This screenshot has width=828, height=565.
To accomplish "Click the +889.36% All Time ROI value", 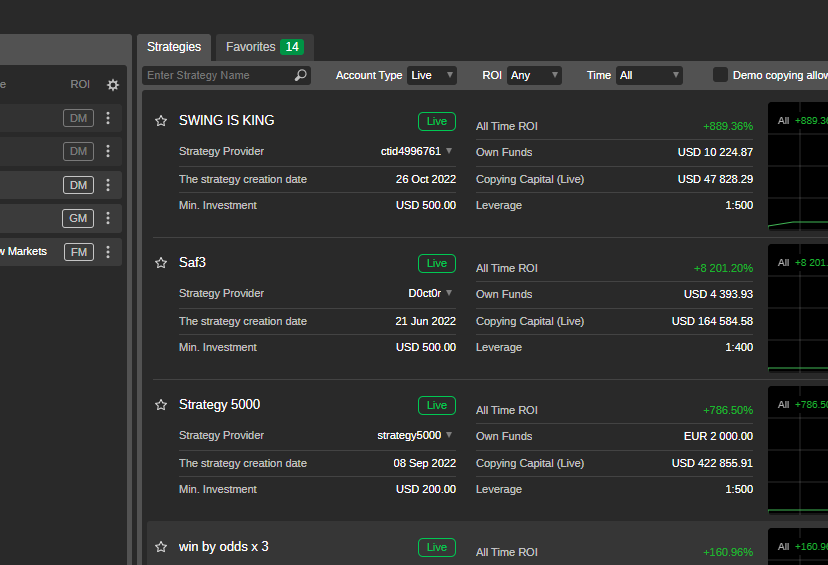I will 728,127.
